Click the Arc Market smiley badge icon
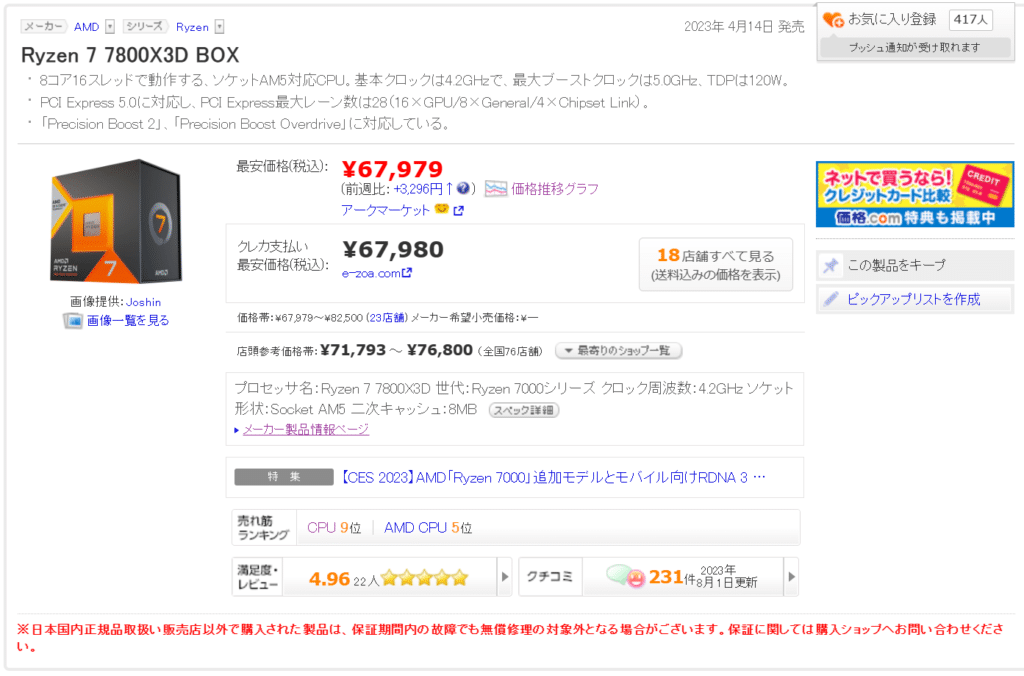 (x=441, y=209)
